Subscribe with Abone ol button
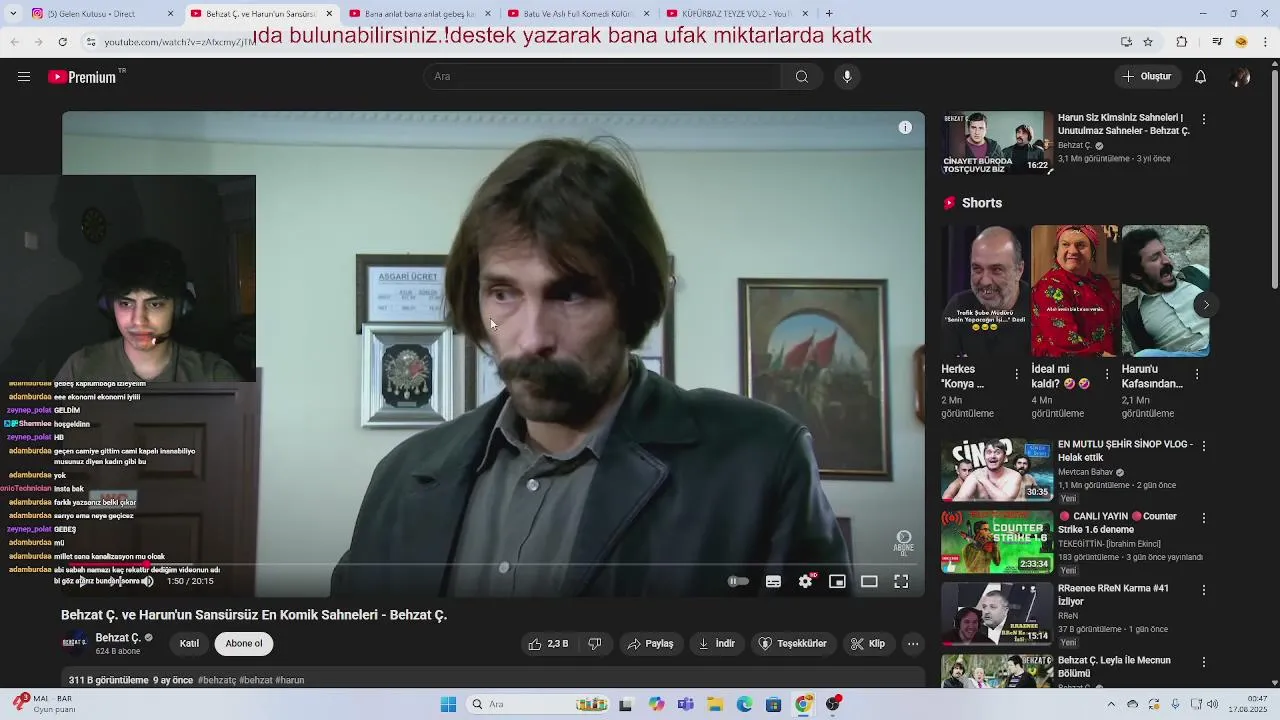1280x720 pixels. 244,644
